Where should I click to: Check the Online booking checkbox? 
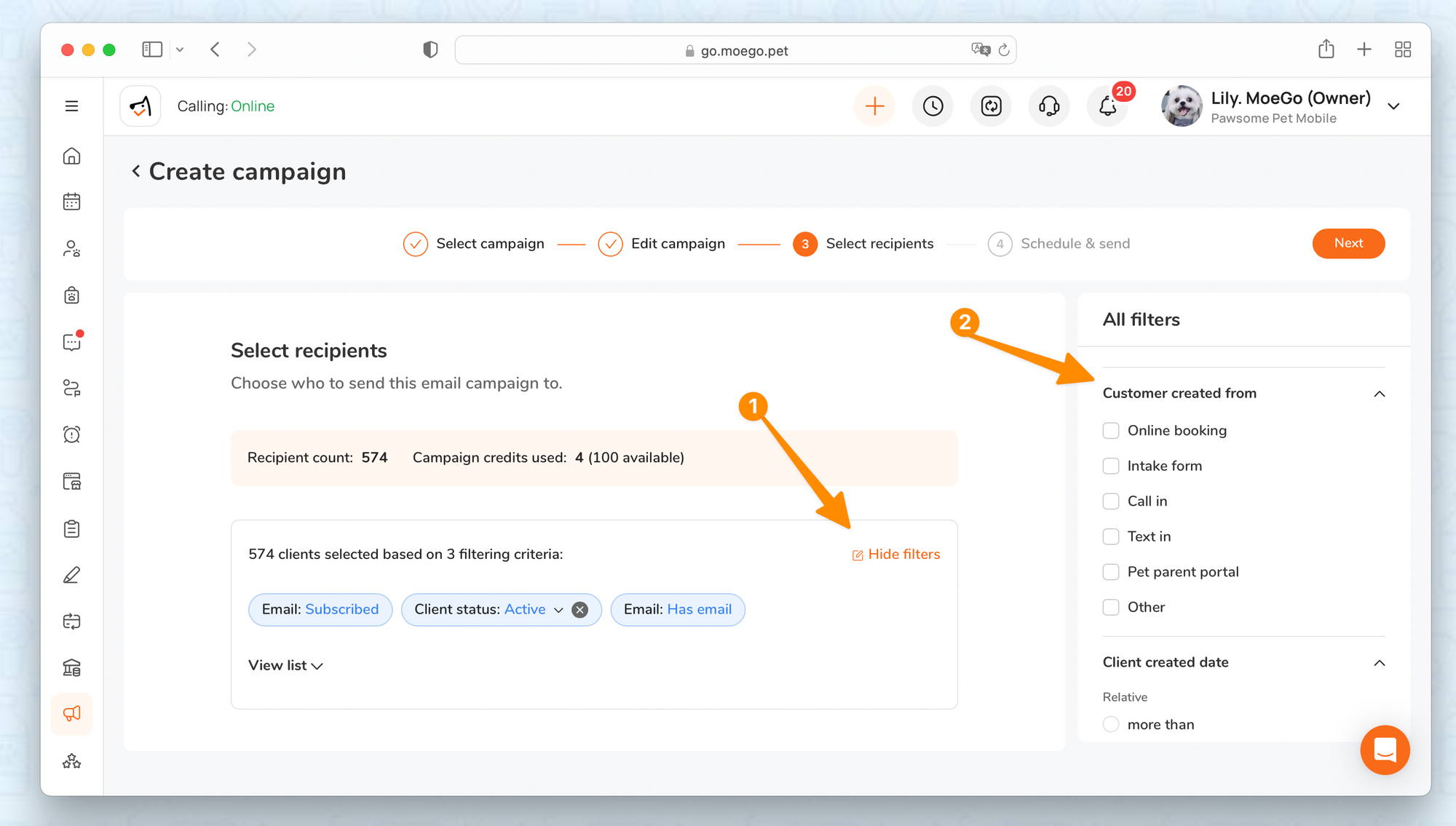[x=1111, y=431]
